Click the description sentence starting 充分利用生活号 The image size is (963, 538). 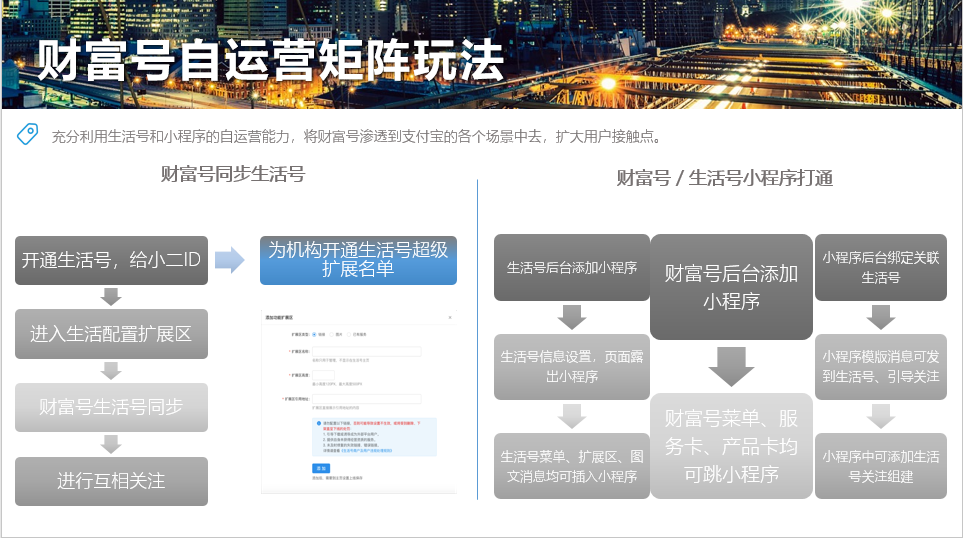358,136
